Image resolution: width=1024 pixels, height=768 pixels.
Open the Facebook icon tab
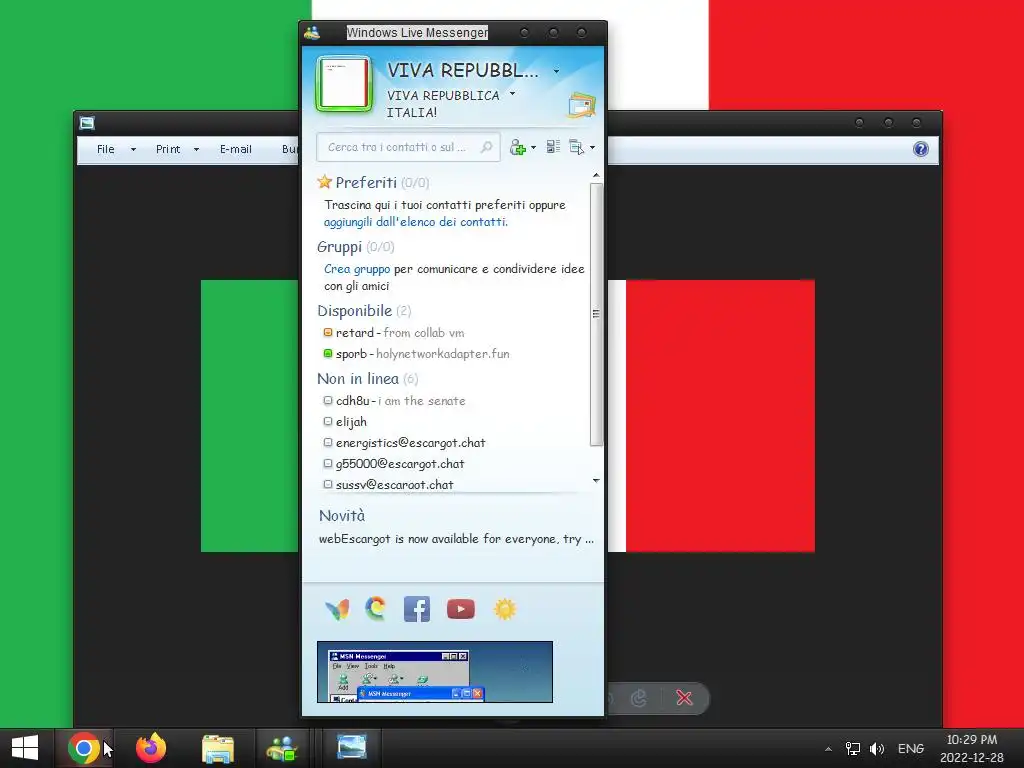point(417,609)
